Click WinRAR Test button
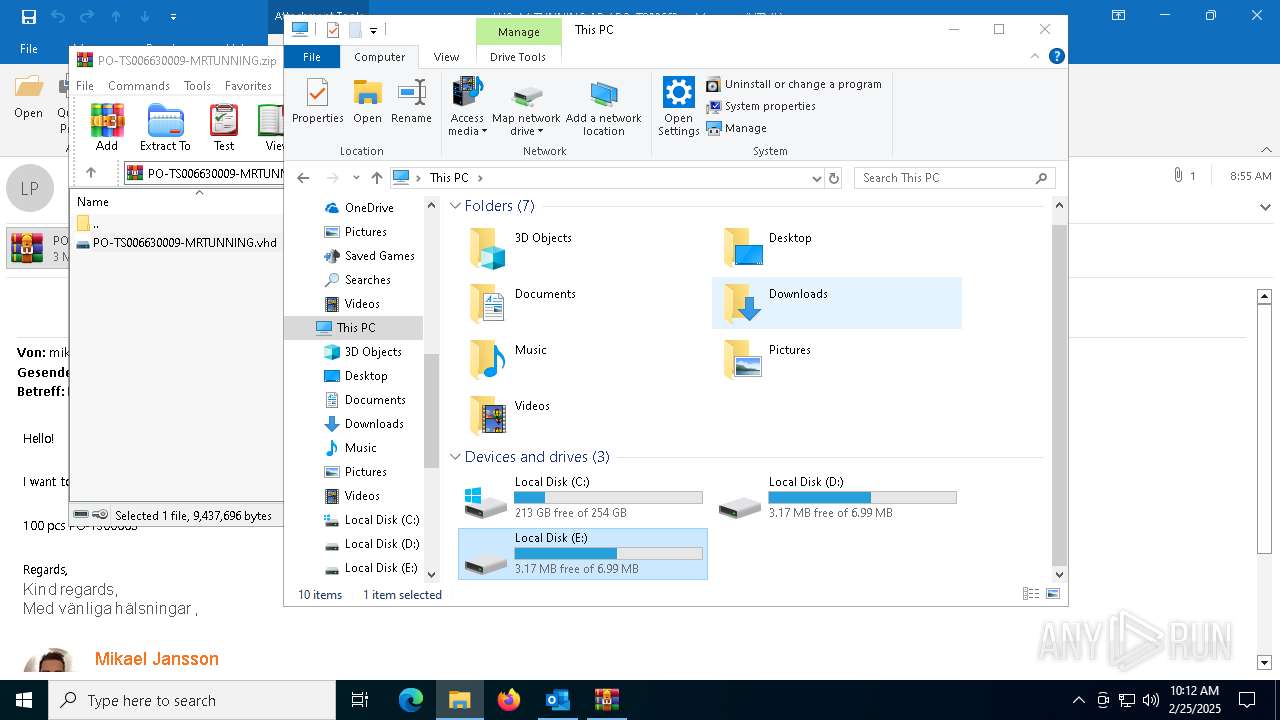1280x720 pixels. [x=224, y=127]
